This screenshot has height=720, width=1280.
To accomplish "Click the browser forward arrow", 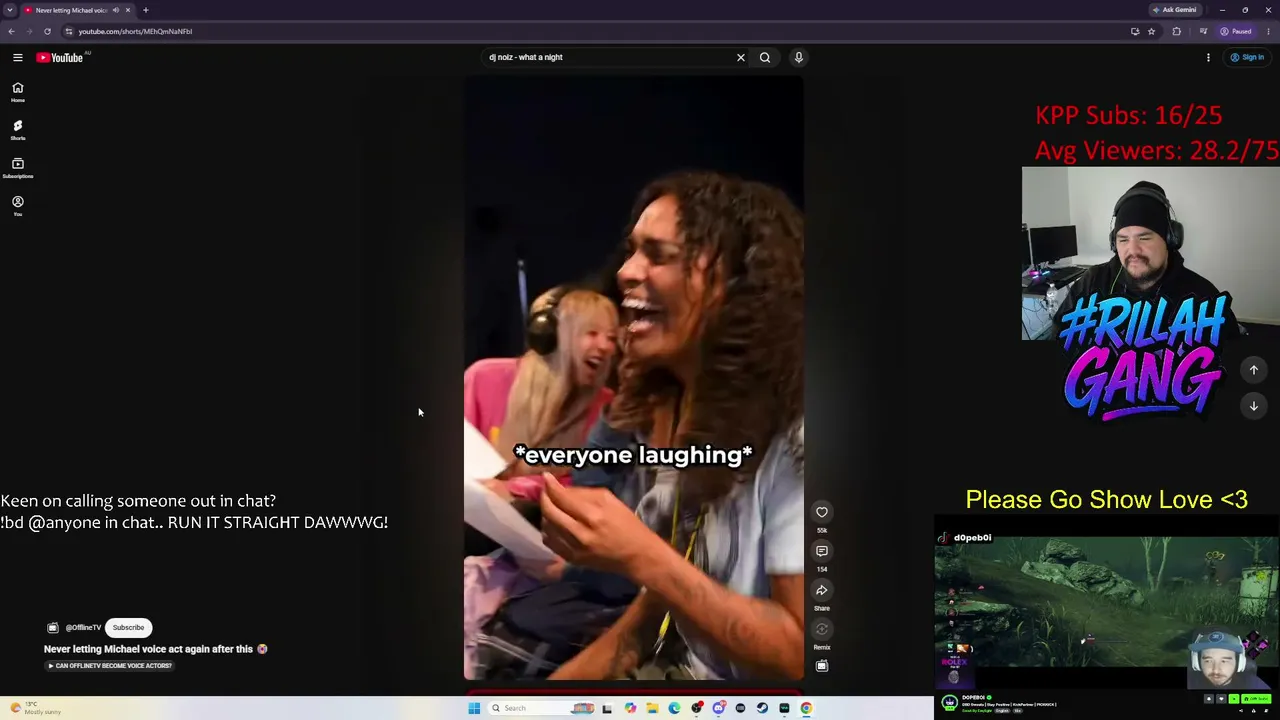I will click(29, 31).
